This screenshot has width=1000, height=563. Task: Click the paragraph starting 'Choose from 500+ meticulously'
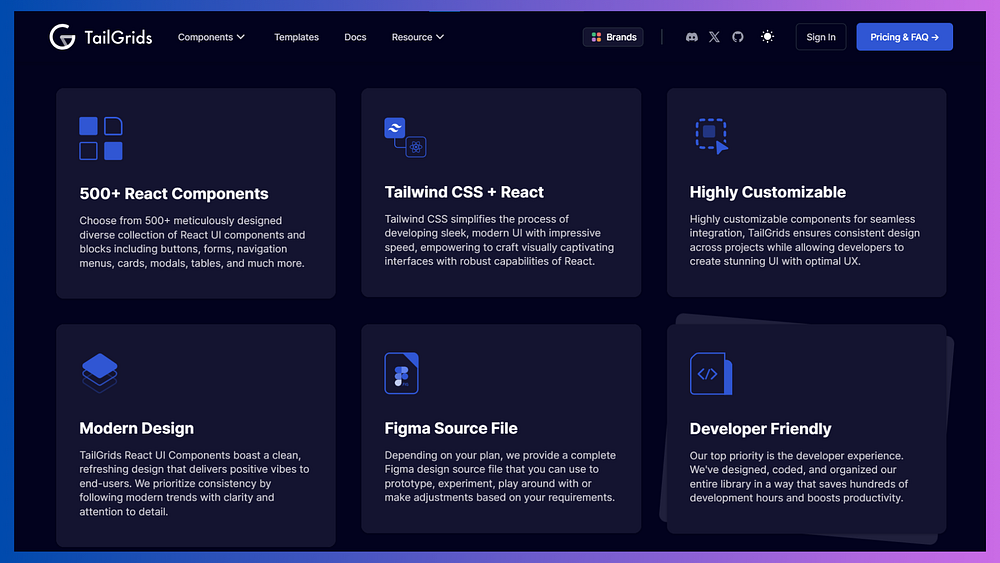[x=193, y=242]
